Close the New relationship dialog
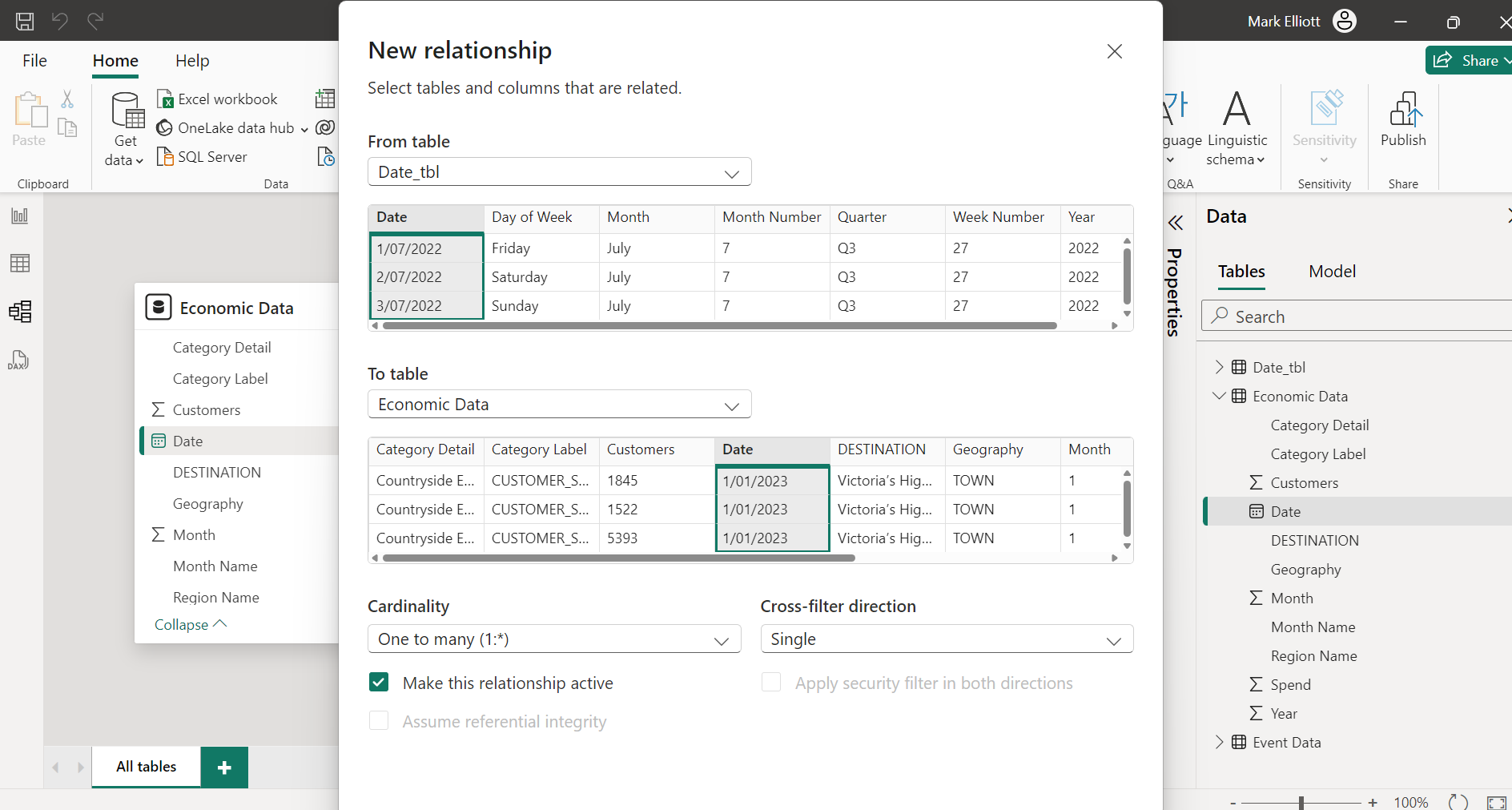Screen dimensions: 1512x810 point(1114,51)
